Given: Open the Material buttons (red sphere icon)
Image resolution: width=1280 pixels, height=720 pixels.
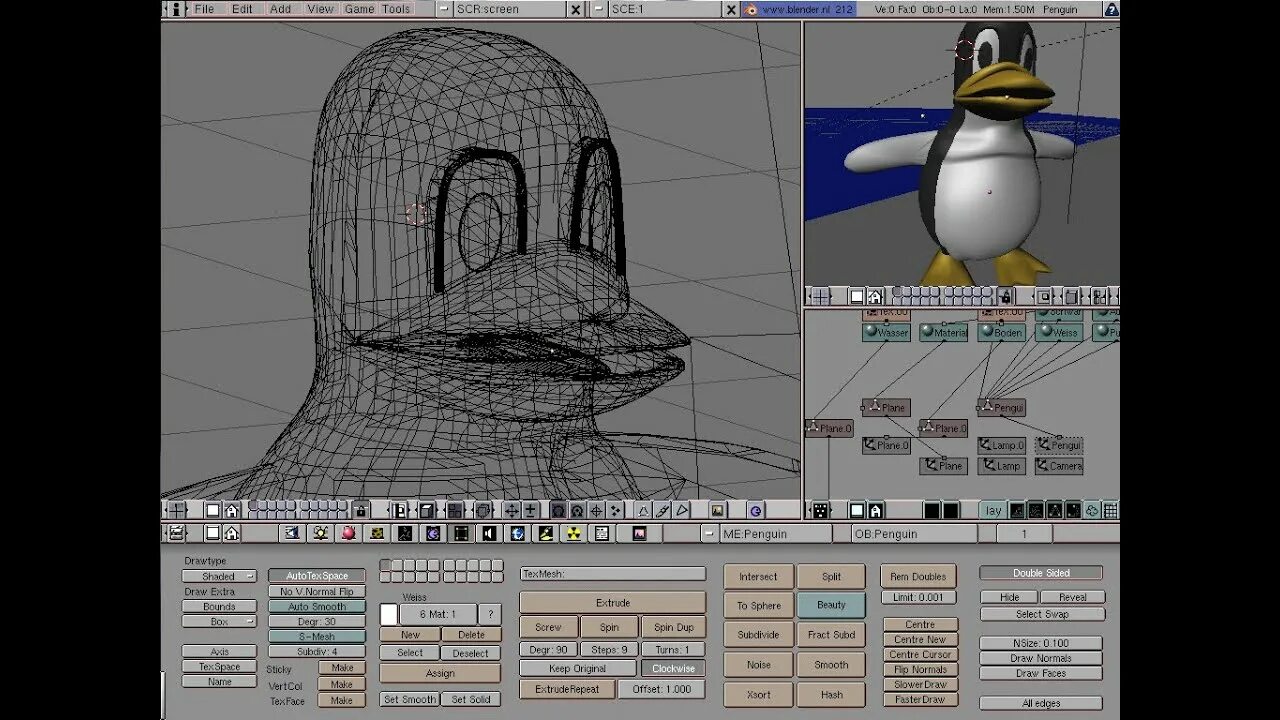Looking at the screenshot, I should [x=348, y=533].
